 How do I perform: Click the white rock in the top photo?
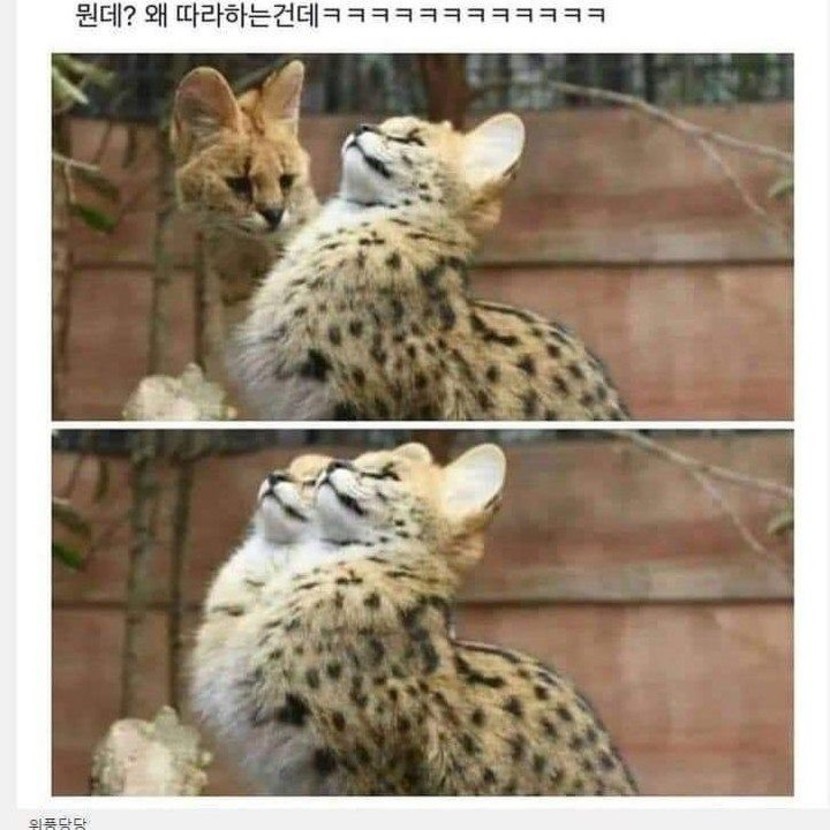coord(177,394)
